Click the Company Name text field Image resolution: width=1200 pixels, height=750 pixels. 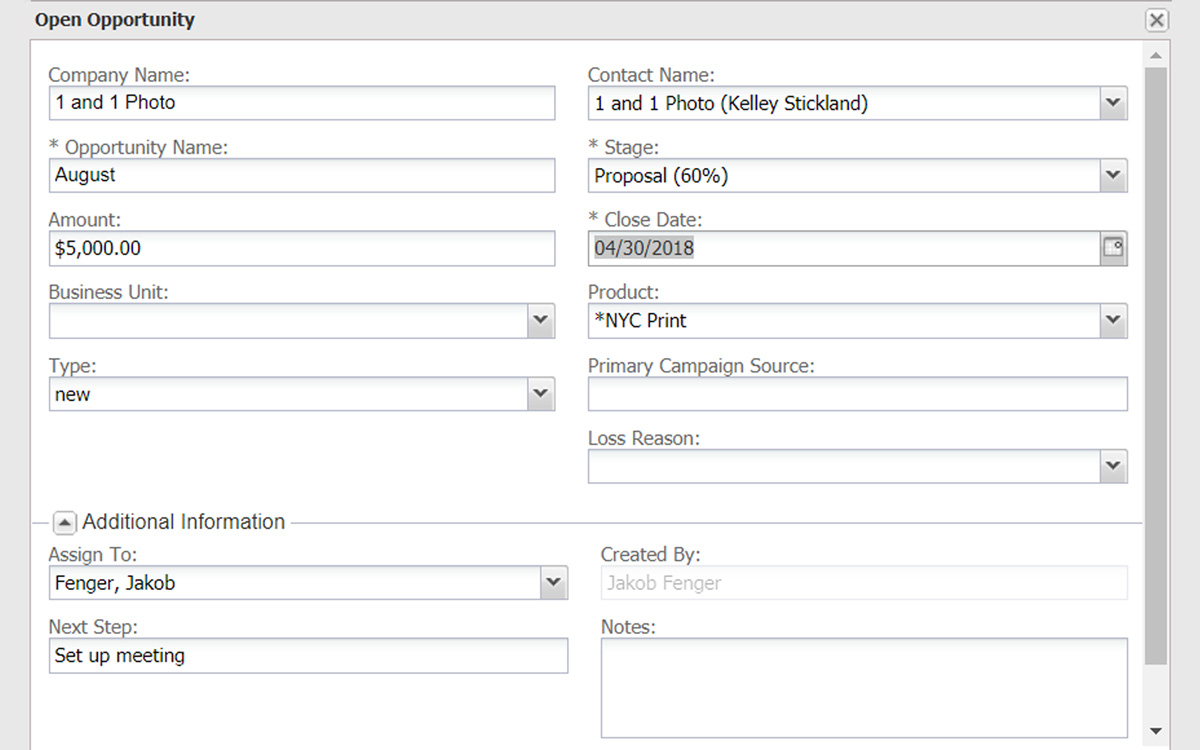coord(300,103)
